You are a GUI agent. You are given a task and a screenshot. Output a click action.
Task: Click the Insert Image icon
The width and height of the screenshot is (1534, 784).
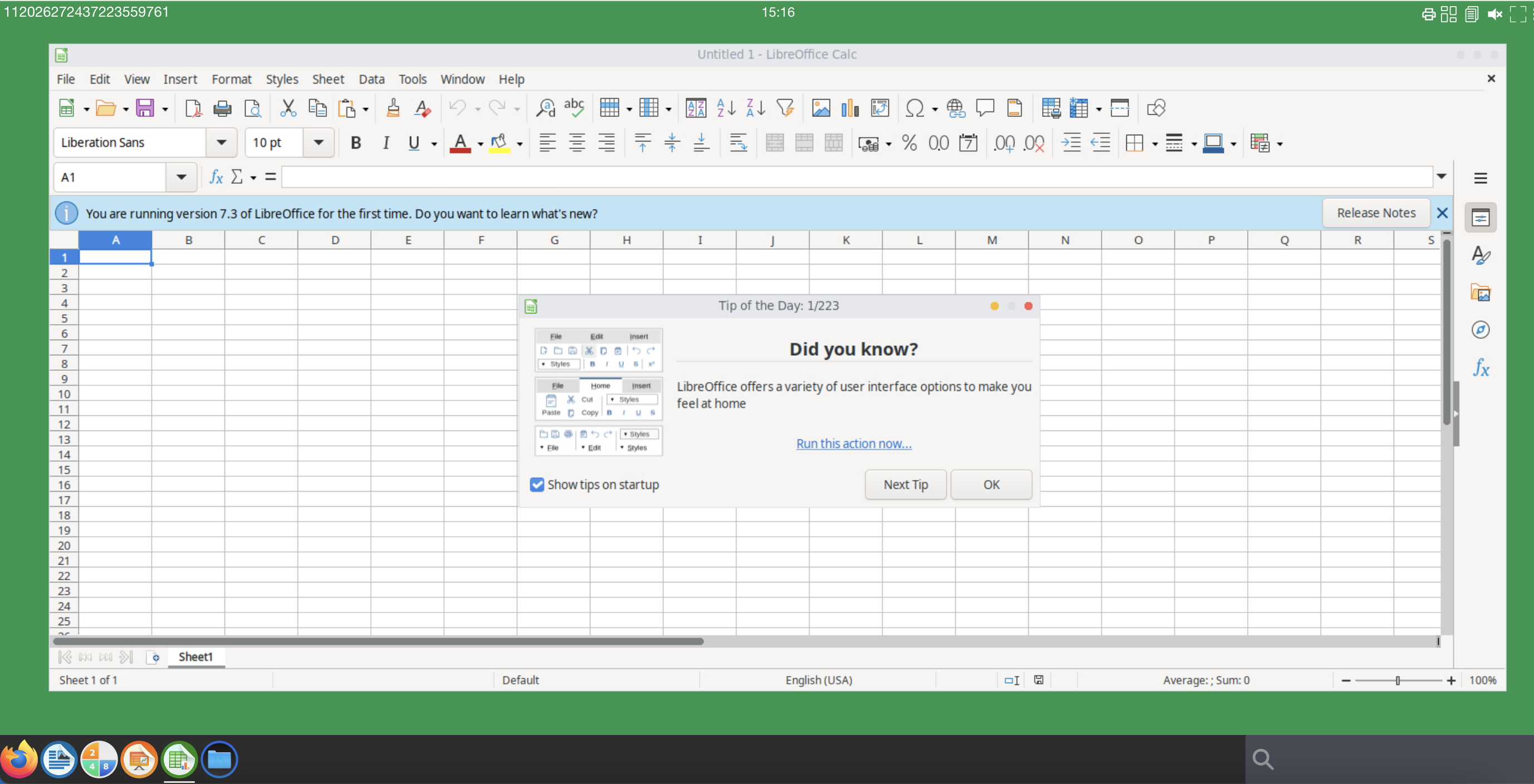pos(820,109)
